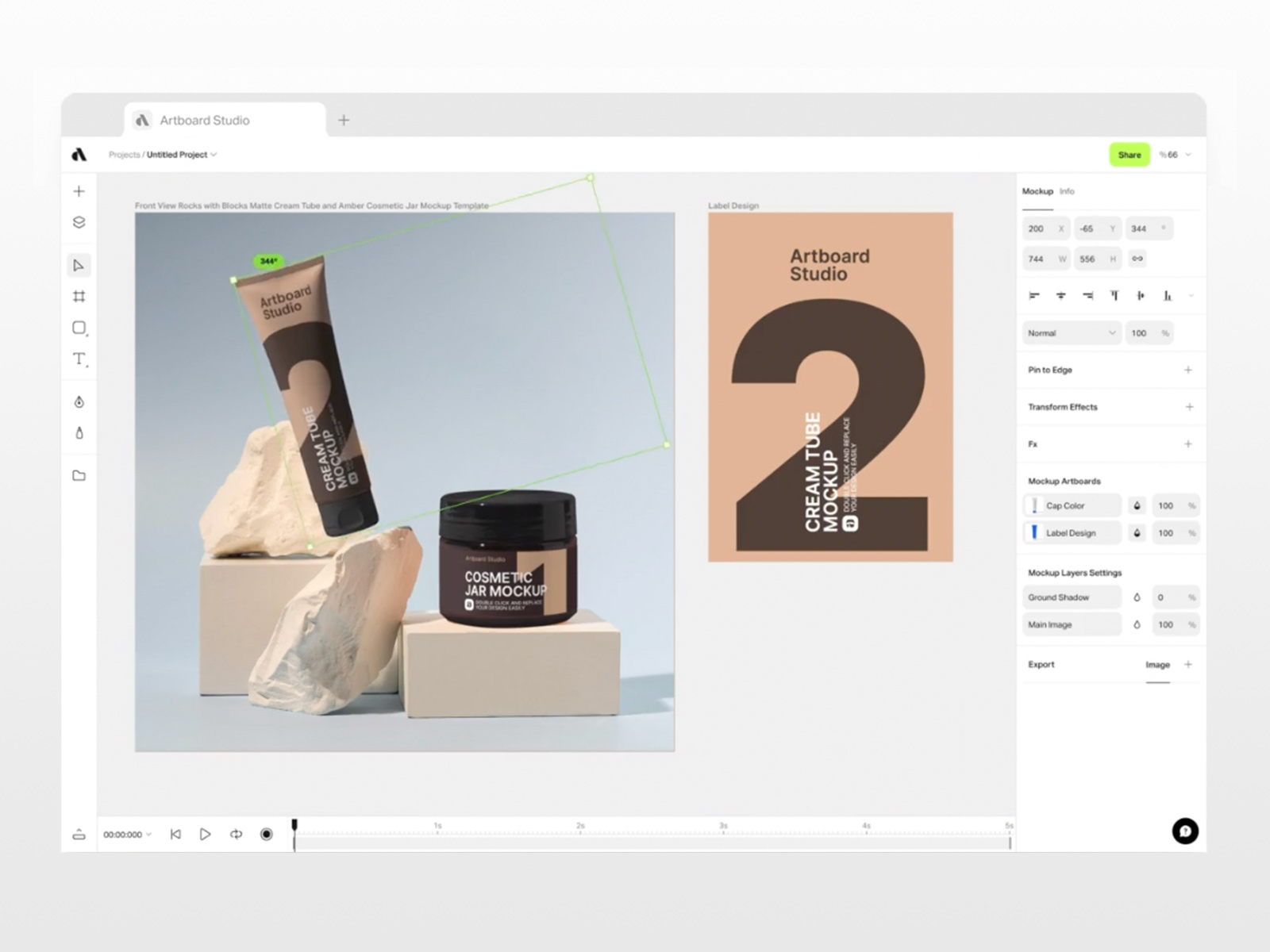This screenshot has width=1270, height=952.
Task: Align top edges icon
Action: [x=1114, y=296]
